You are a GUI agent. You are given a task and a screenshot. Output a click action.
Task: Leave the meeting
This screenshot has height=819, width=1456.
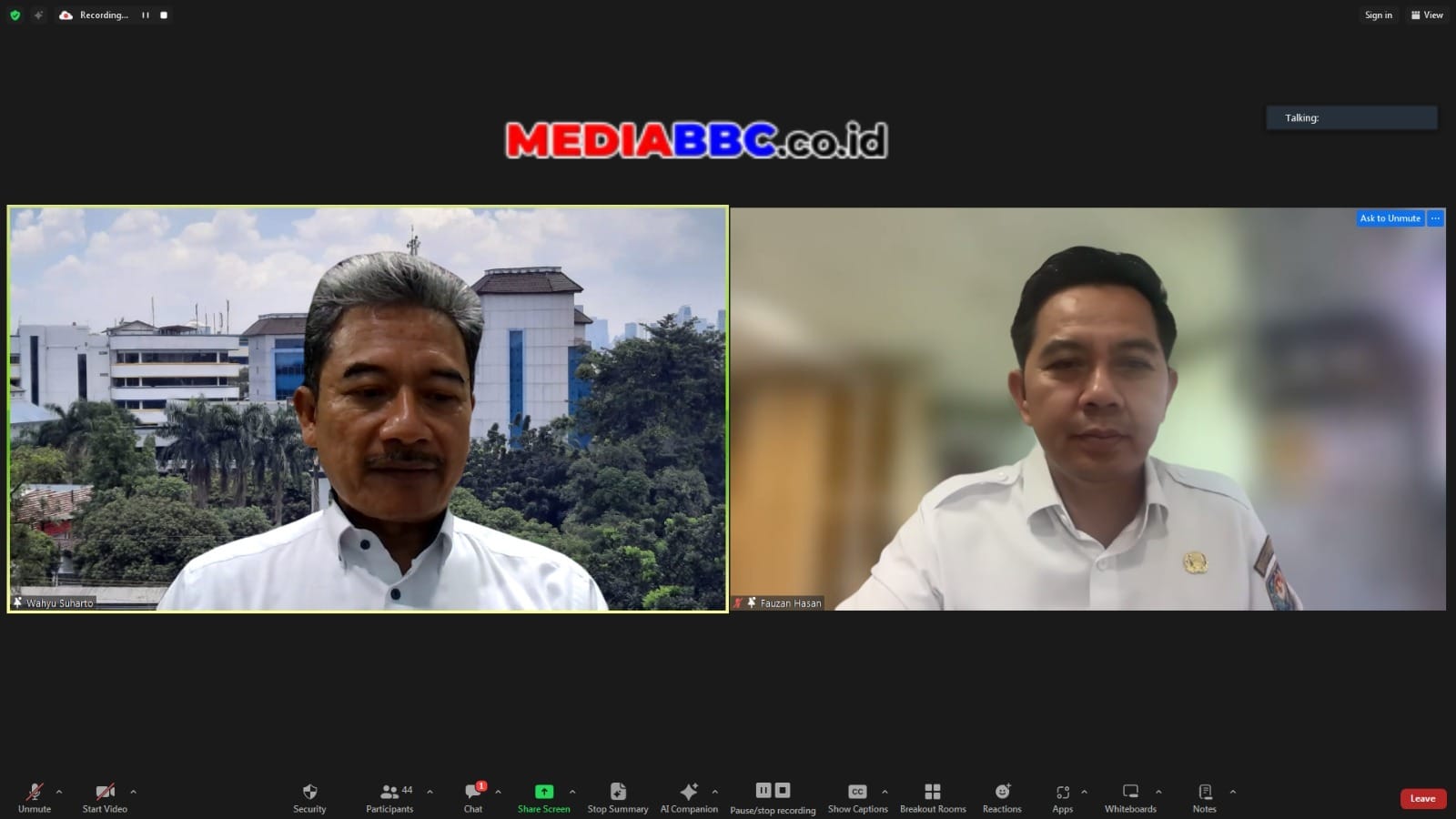(1422, 798)
